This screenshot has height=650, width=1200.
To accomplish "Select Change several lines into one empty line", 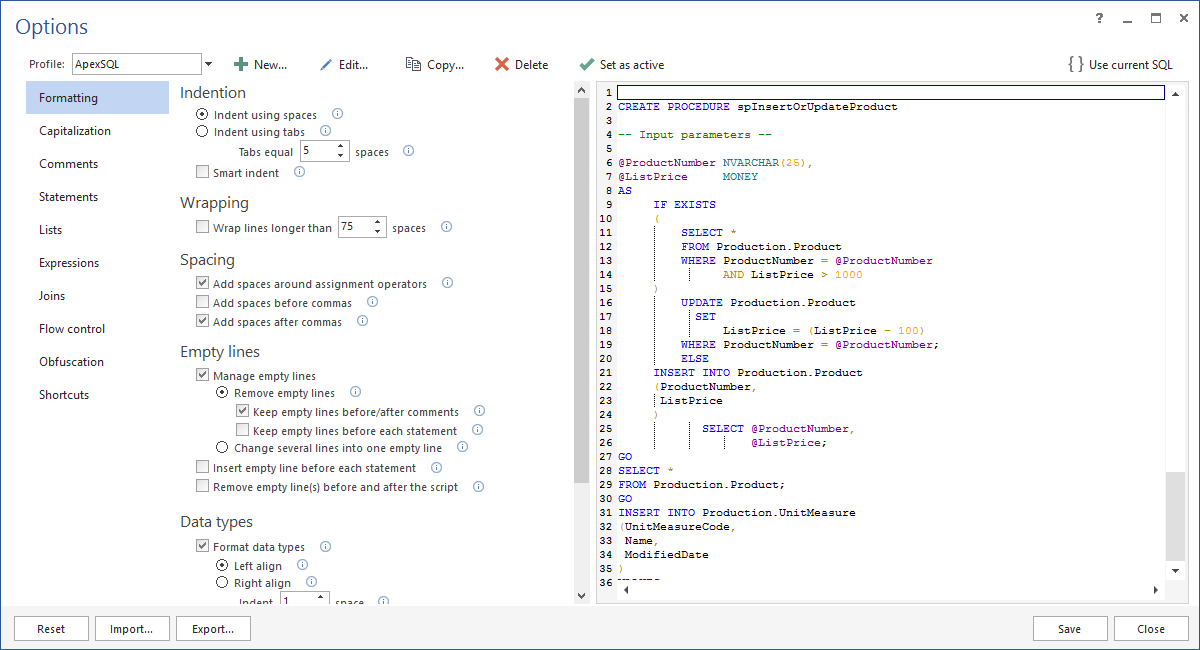I will 223,448.
